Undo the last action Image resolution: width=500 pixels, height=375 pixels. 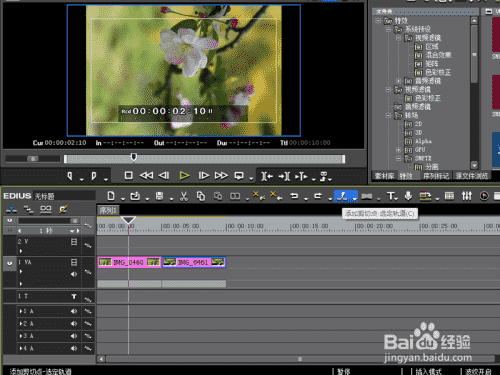pos(294,196)
